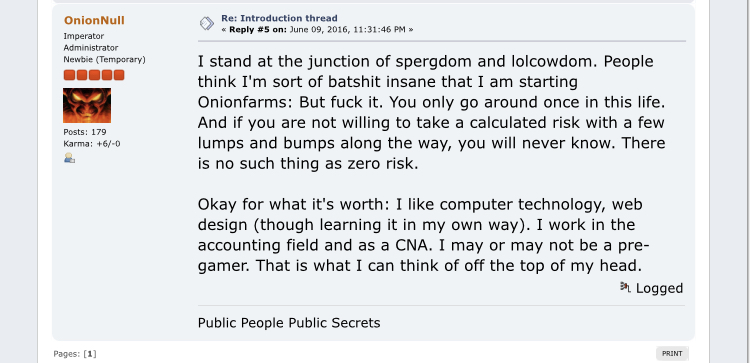Open the OnionNull username profile link
Viewport: 750px width, 363px height.
tap(94, 20)
